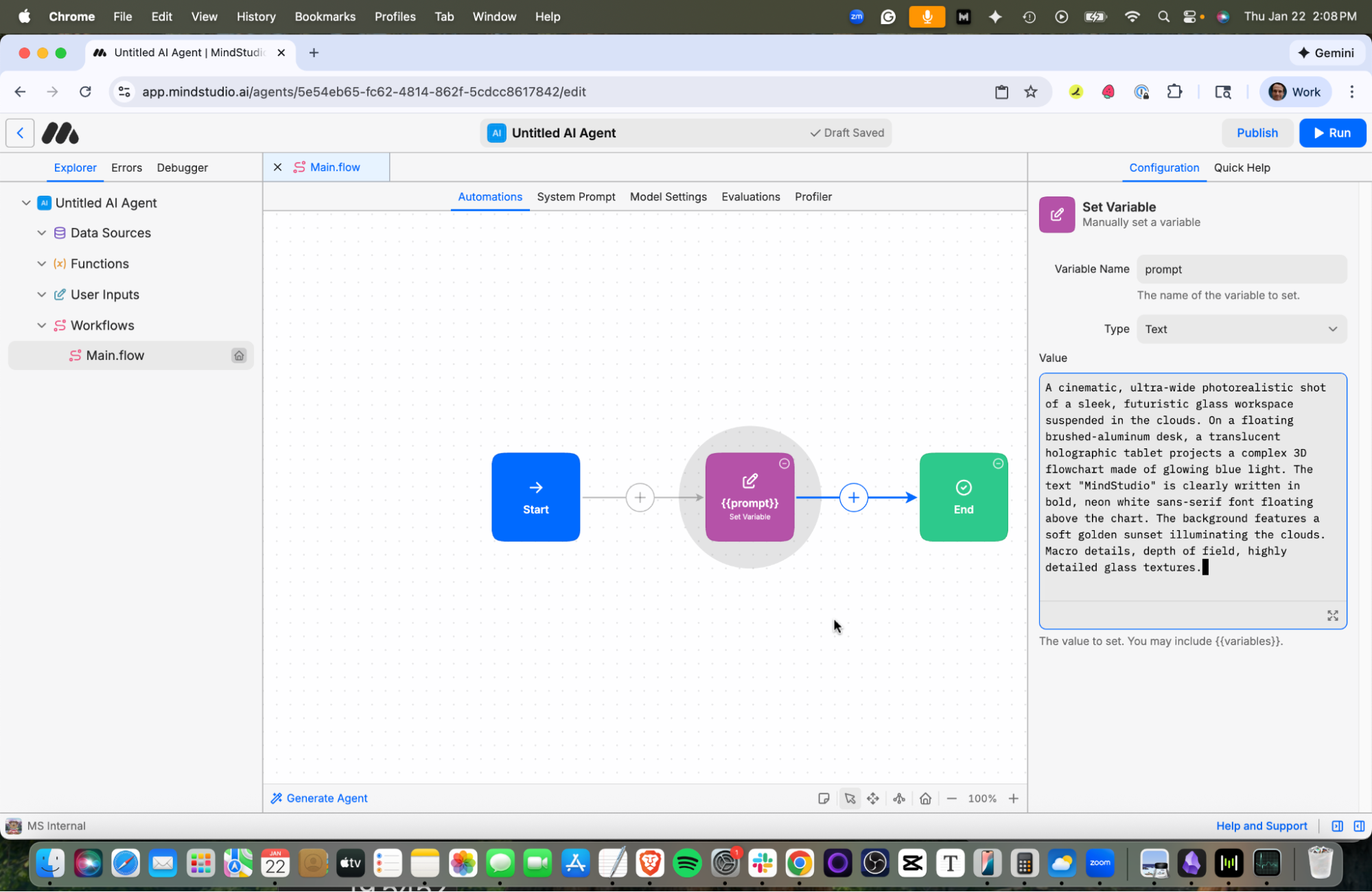Add a sticky note to the canvas
This screenshot has height=892, width=1372.
click(824, 798)
